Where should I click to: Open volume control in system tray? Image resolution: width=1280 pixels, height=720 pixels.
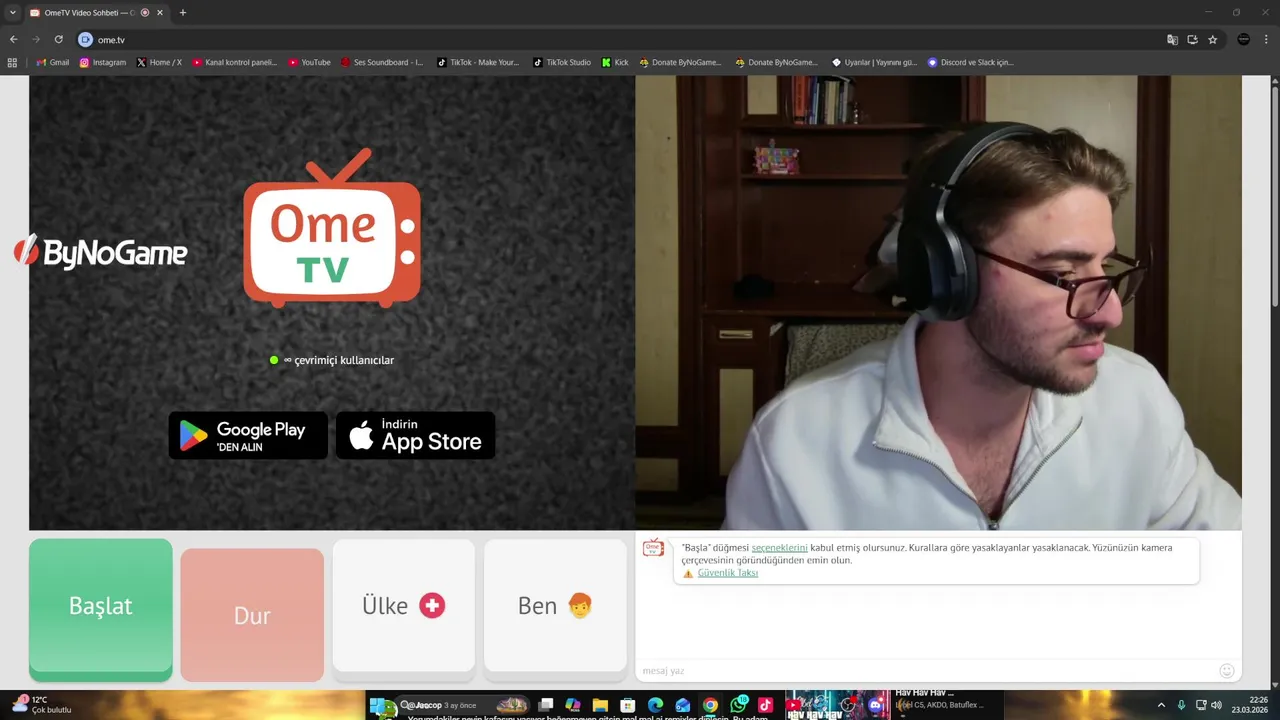pos(1216,705)
